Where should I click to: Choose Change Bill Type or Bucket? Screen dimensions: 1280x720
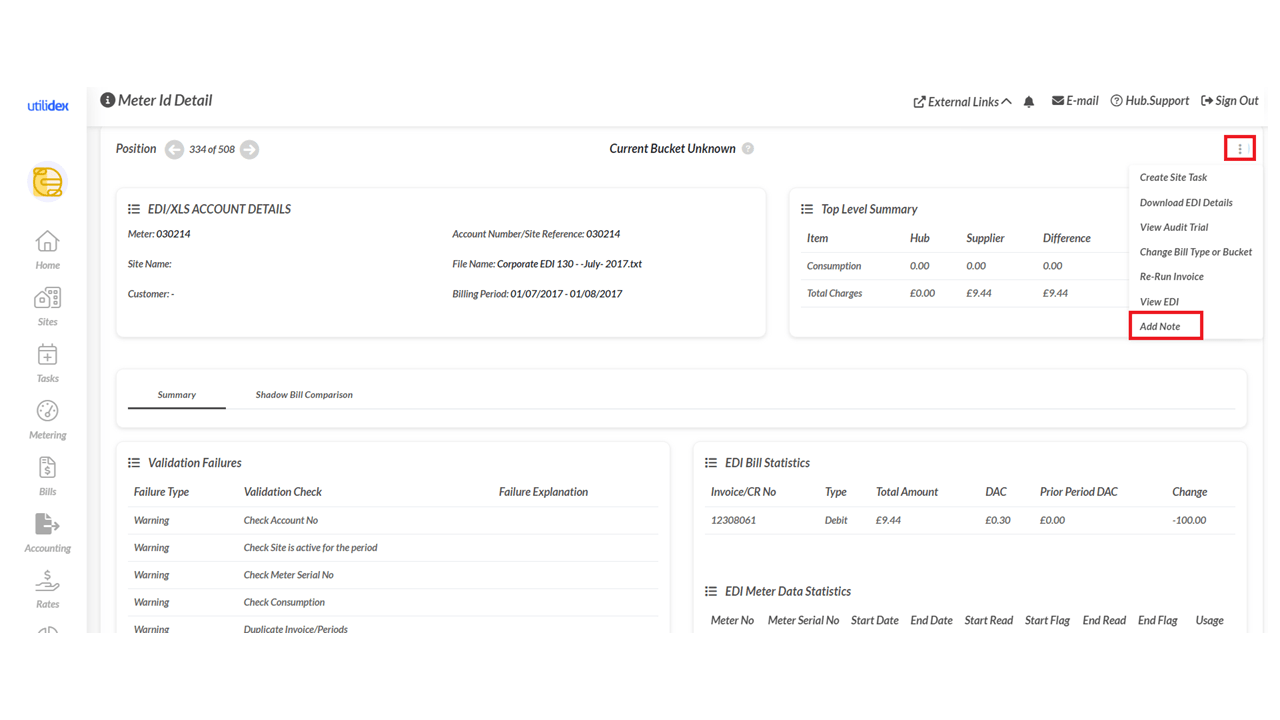(x=1196, y=252)
